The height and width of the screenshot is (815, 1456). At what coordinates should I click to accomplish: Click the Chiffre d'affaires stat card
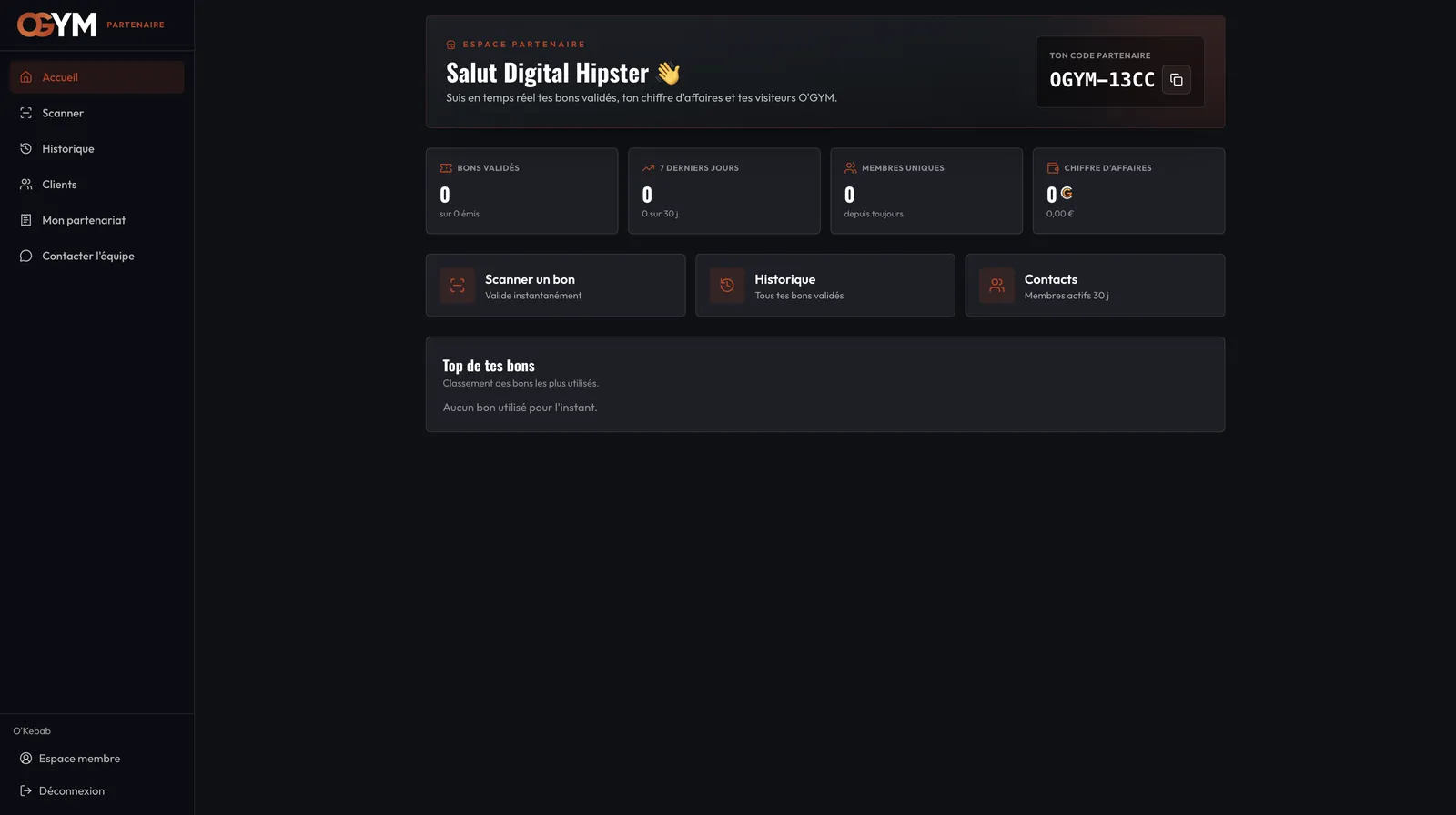pyautogui.click(x=1128, y=191)
